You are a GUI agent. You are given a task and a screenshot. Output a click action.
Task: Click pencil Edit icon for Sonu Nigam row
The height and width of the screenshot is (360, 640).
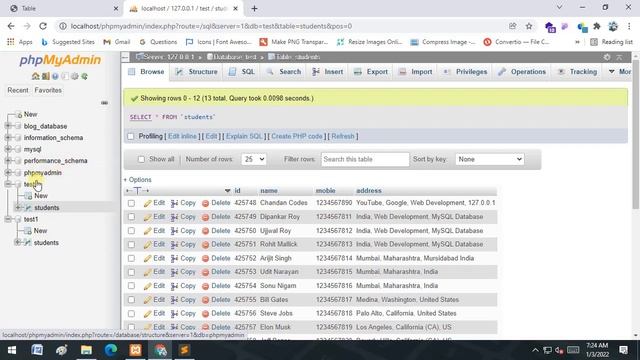tap(147, 286)
